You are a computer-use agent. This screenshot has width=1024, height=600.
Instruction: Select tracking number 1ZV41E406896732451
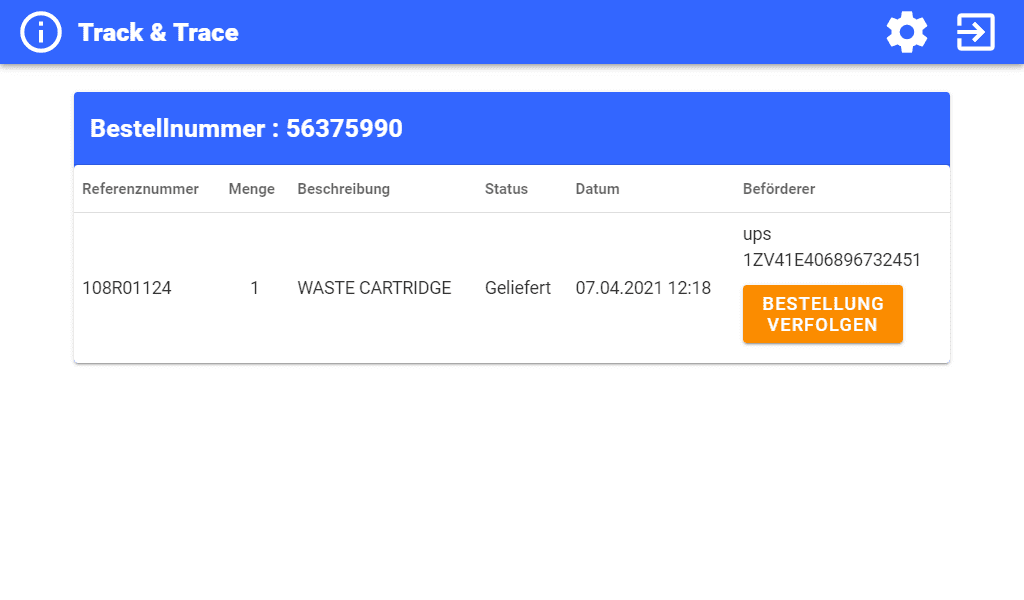coord(831,260)
